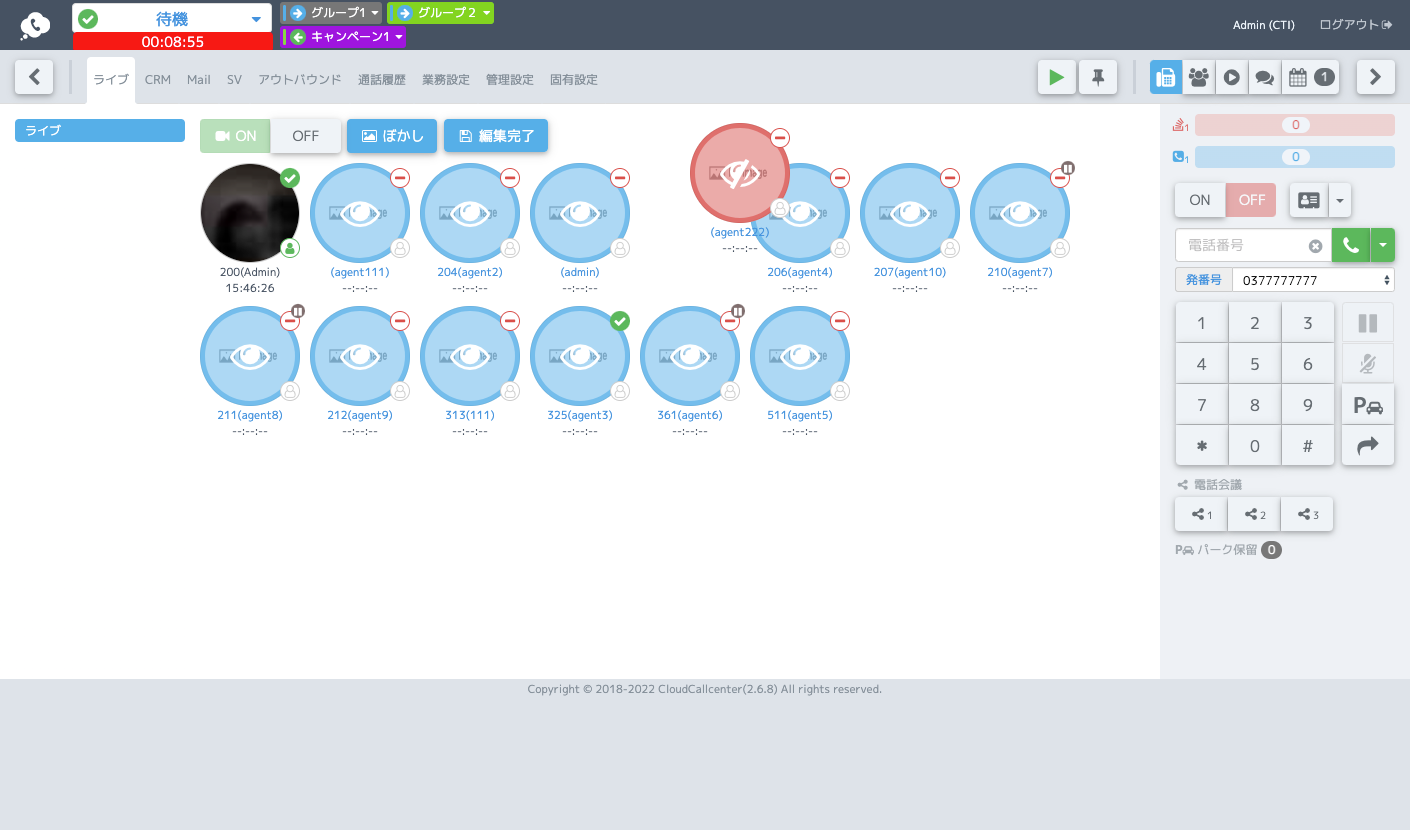Click the call transfer arrow icon
1410x830 pixels.
[1368, 446]
